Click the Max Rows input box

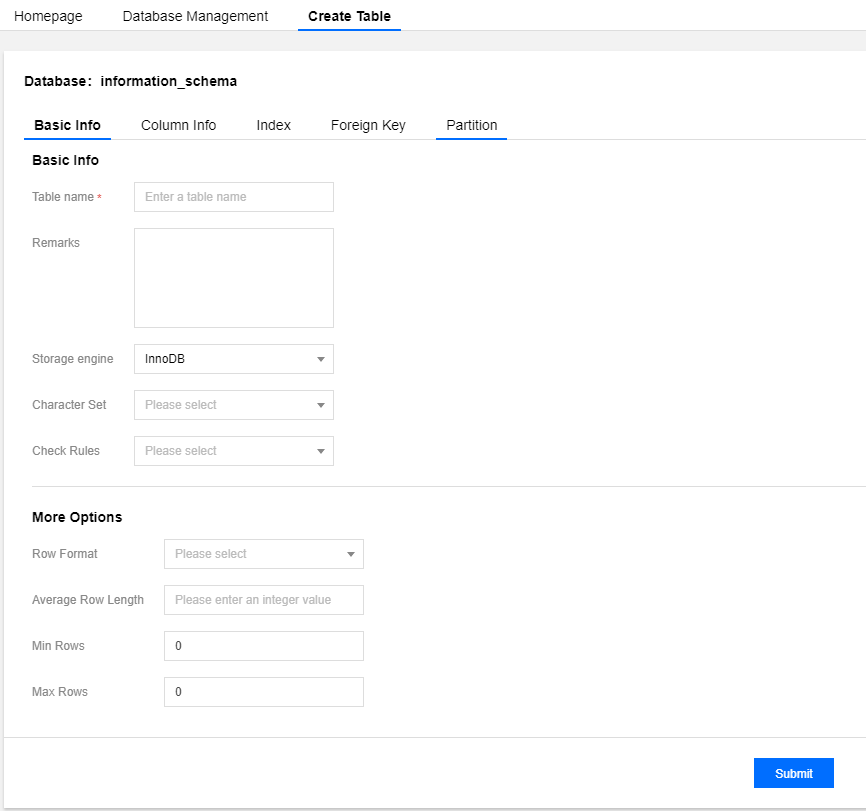[263, 692]
